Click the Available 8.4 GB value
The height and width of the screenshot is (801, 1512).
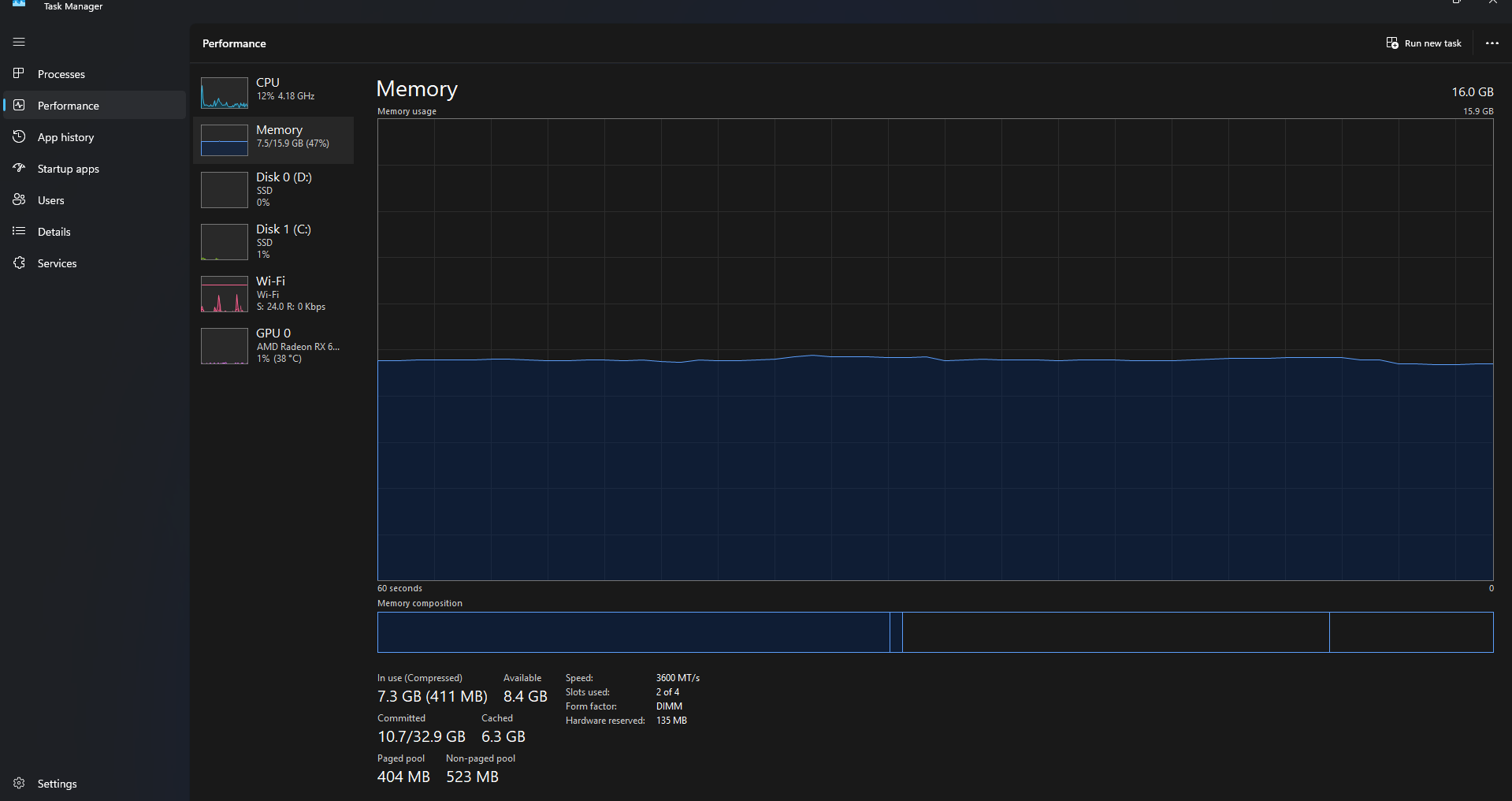pos(526,696)
